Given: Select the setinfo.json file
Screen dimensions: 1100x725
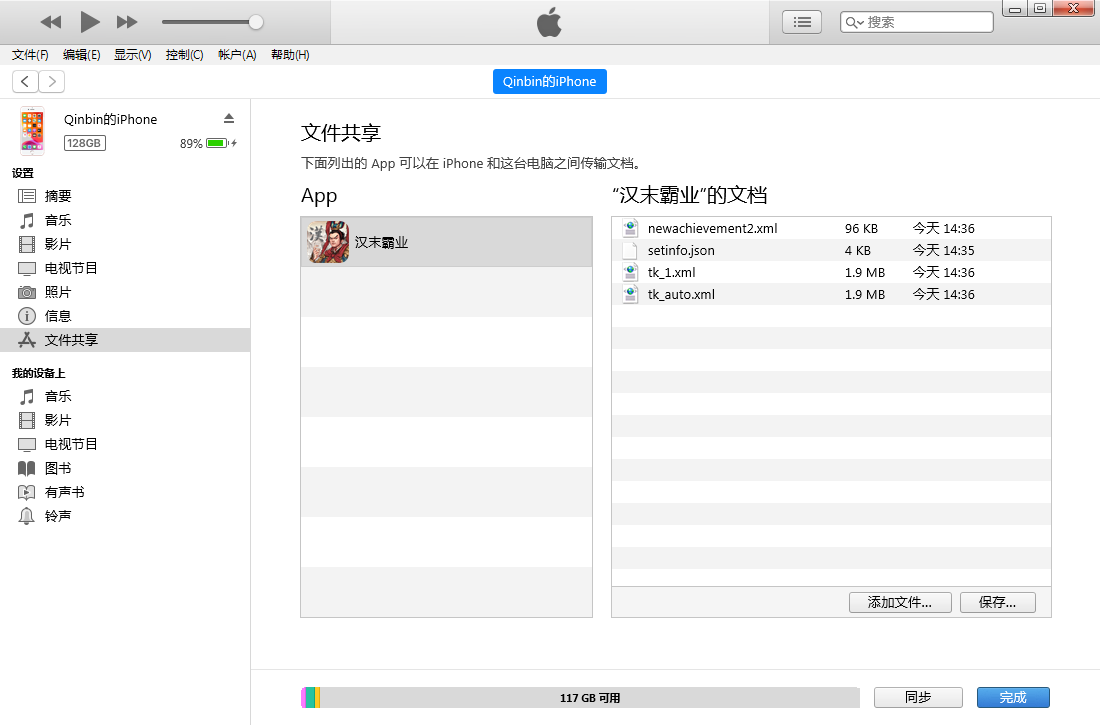Looking at the screenshot, I should (831, 251).
